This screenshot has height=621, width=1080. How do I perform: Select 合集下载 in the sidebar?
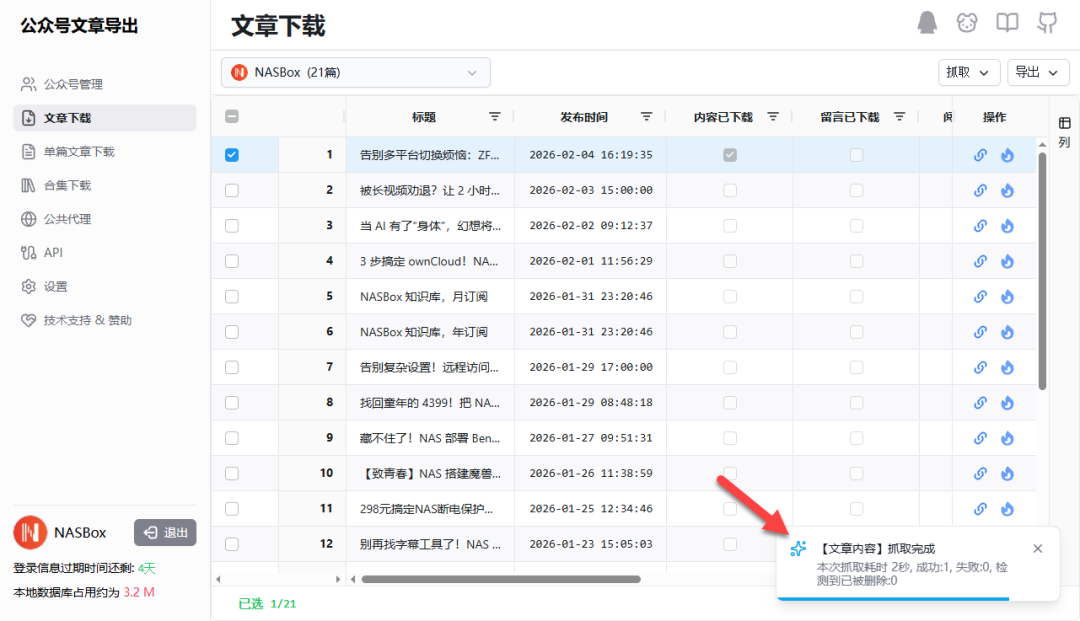click(67, 185)
